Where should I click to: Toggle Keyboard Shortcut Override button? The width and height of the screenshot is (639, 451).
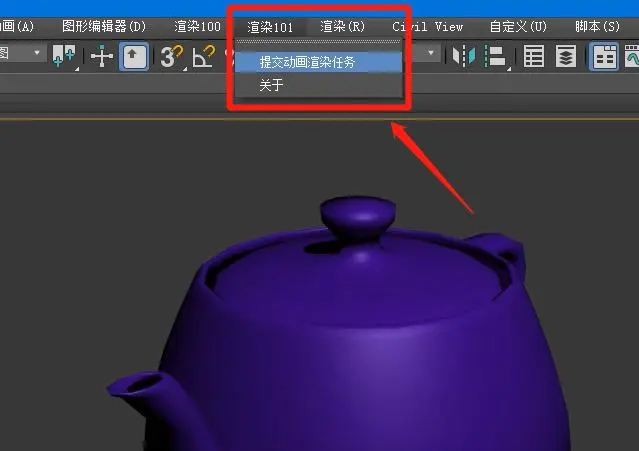click(134, 56)
